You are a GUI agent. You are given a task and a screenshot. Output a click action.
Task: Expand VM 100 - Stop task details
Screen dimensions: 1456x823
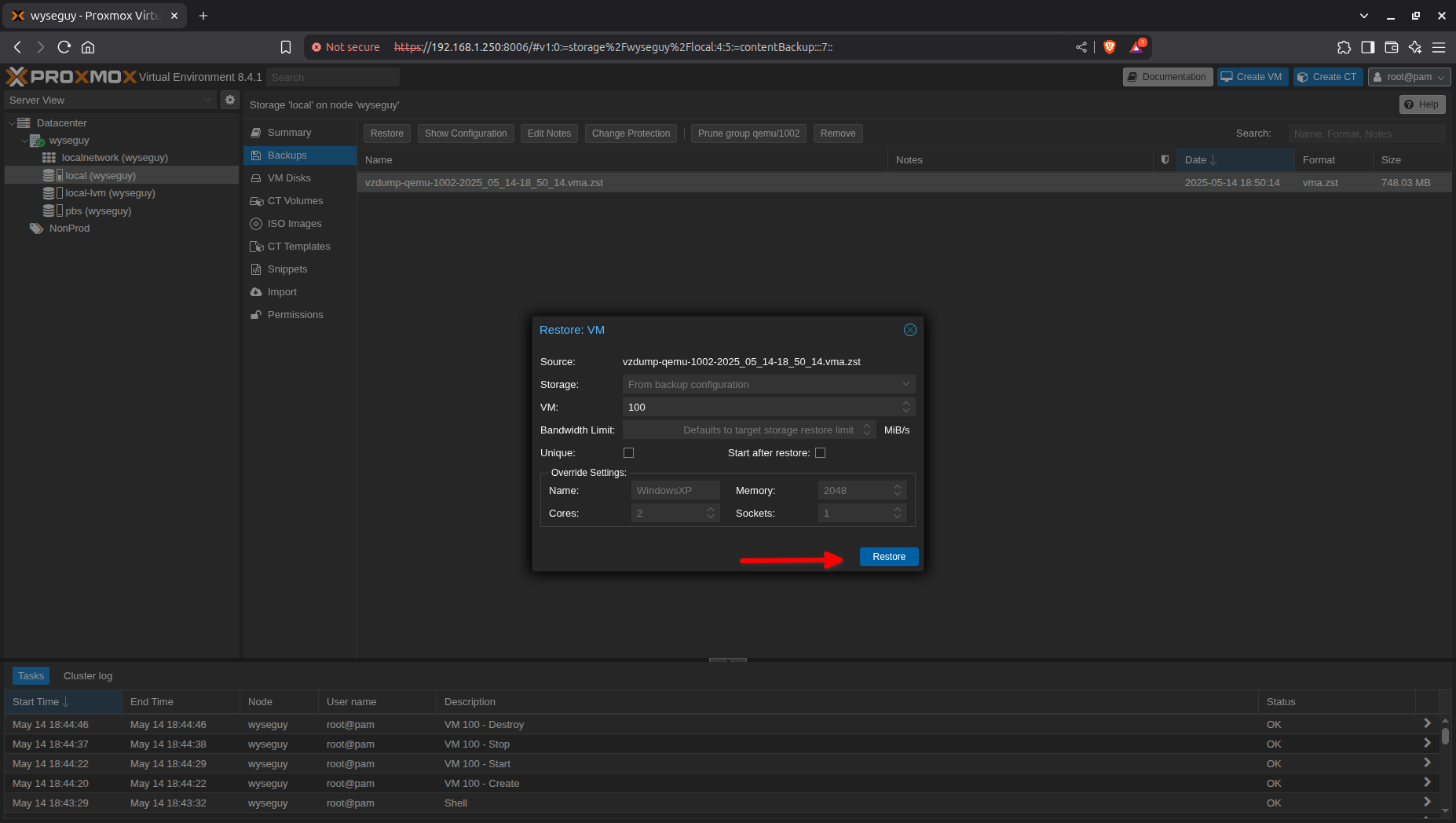(x=1427, y=743)
